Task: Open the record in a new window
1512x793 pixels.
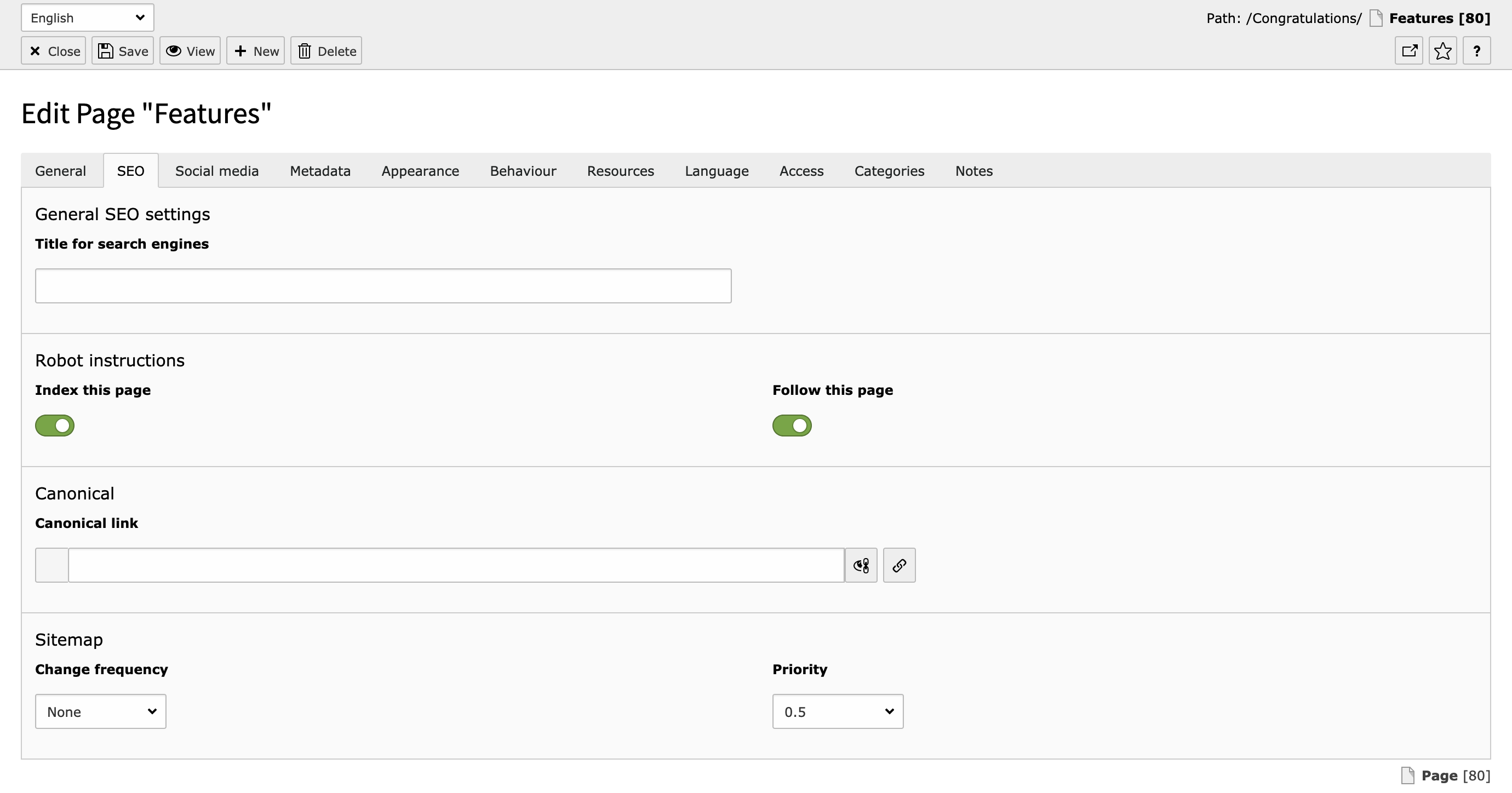Action: point(1408,51)
